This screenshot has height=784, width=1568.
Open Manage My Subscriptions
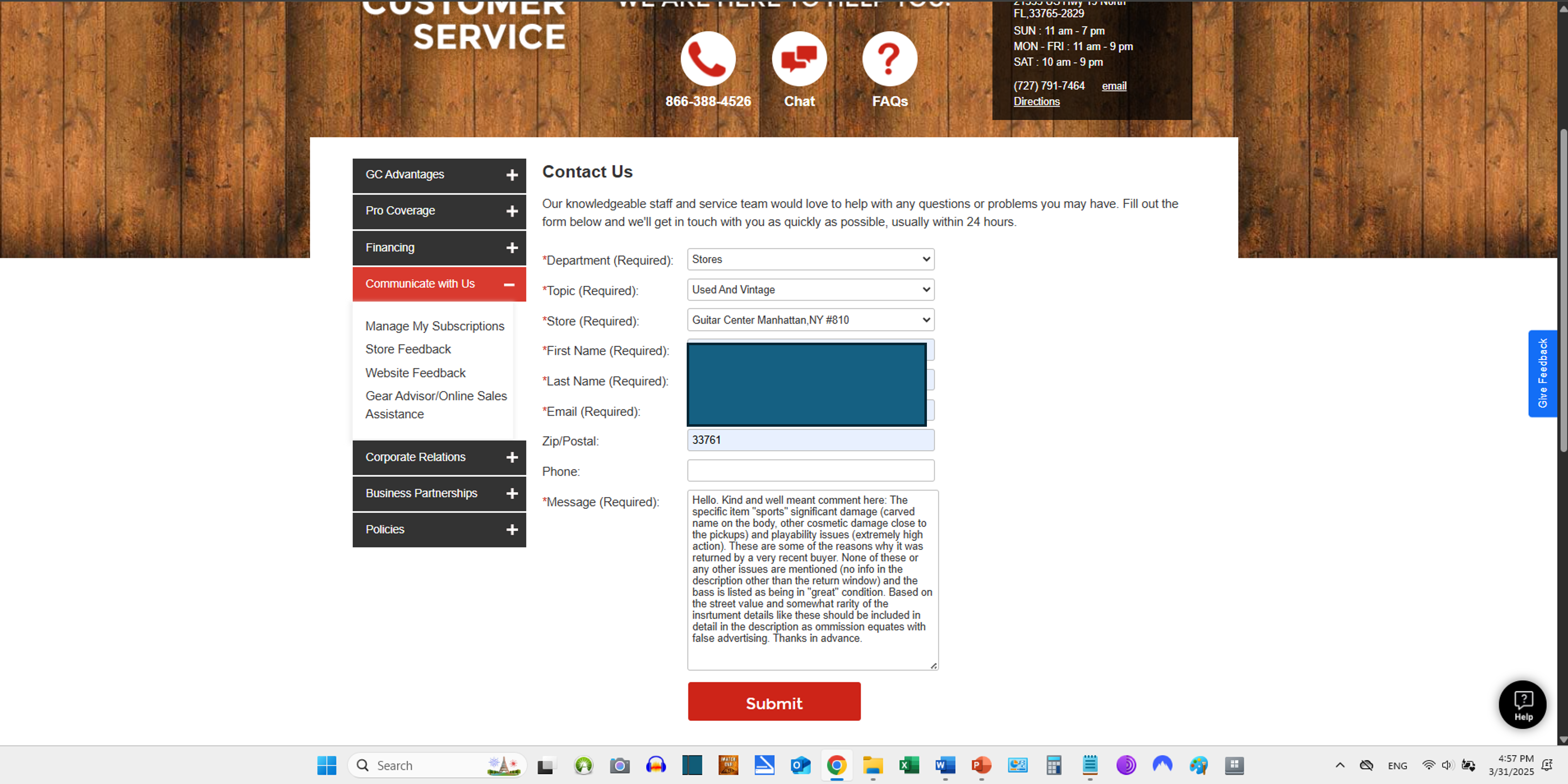(x=435, y=326)
